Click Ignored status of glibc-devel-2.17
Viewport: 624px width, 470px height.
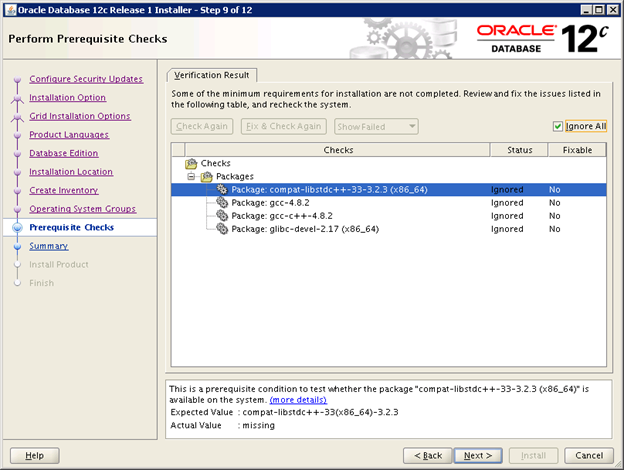[507, 229]
